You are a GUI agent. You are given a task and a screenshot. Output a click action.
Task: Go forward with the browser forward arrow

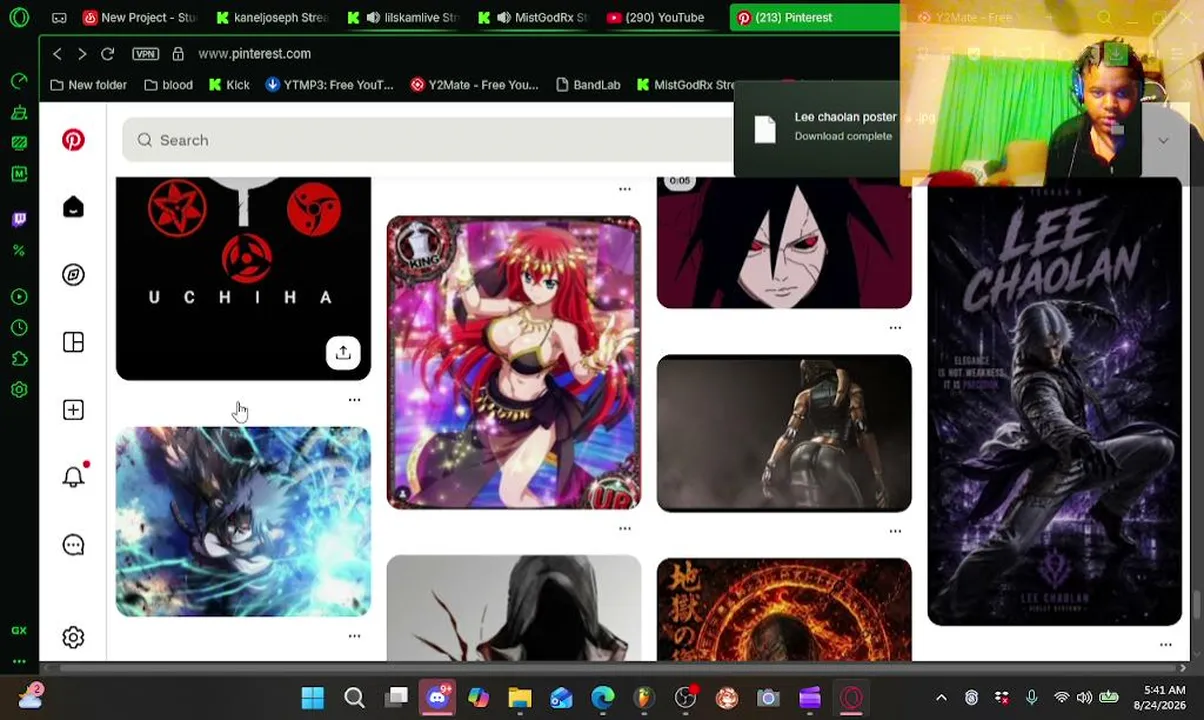(82, 54)
